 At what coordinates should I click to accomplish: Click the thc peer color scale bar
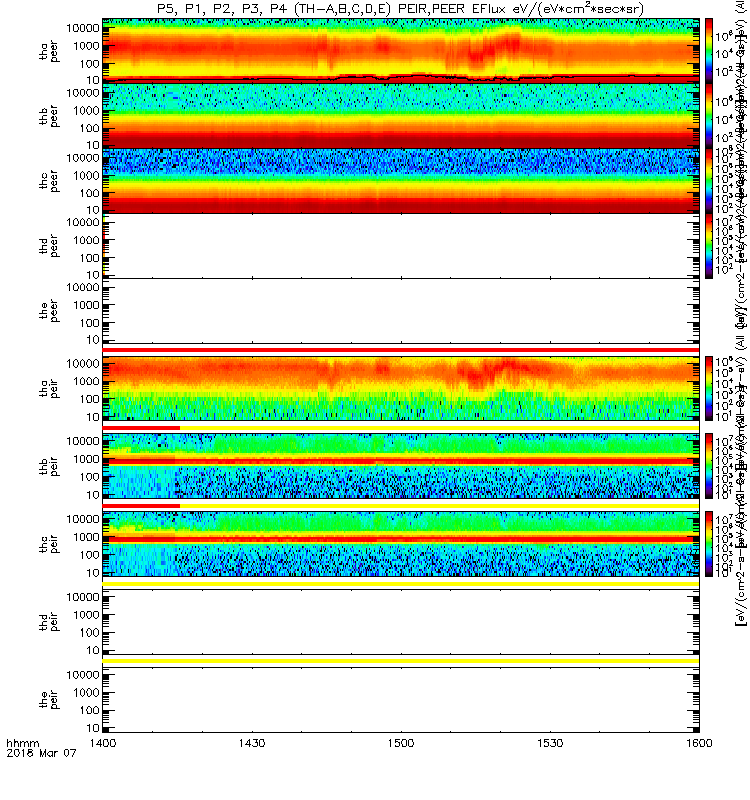(x=709, y=181)
